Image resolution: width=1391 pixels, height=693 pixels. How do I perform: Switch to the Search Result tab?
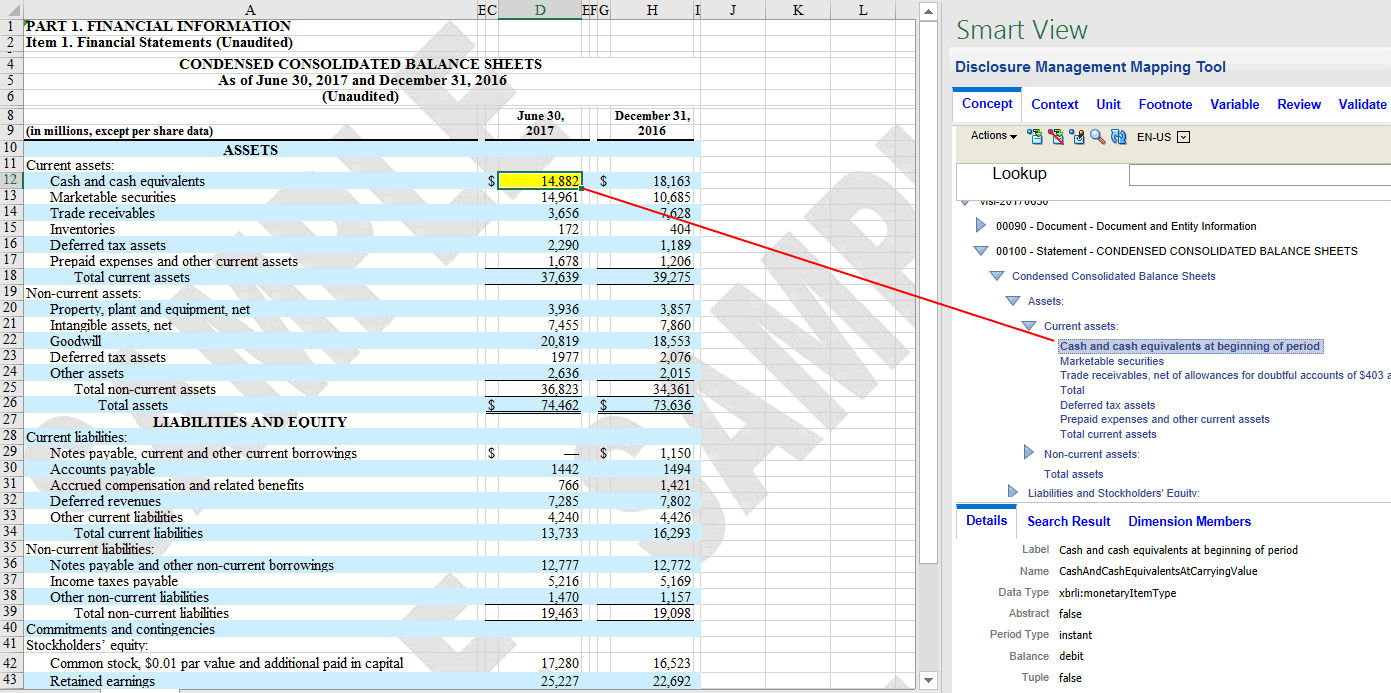(x=1068, y=521)
